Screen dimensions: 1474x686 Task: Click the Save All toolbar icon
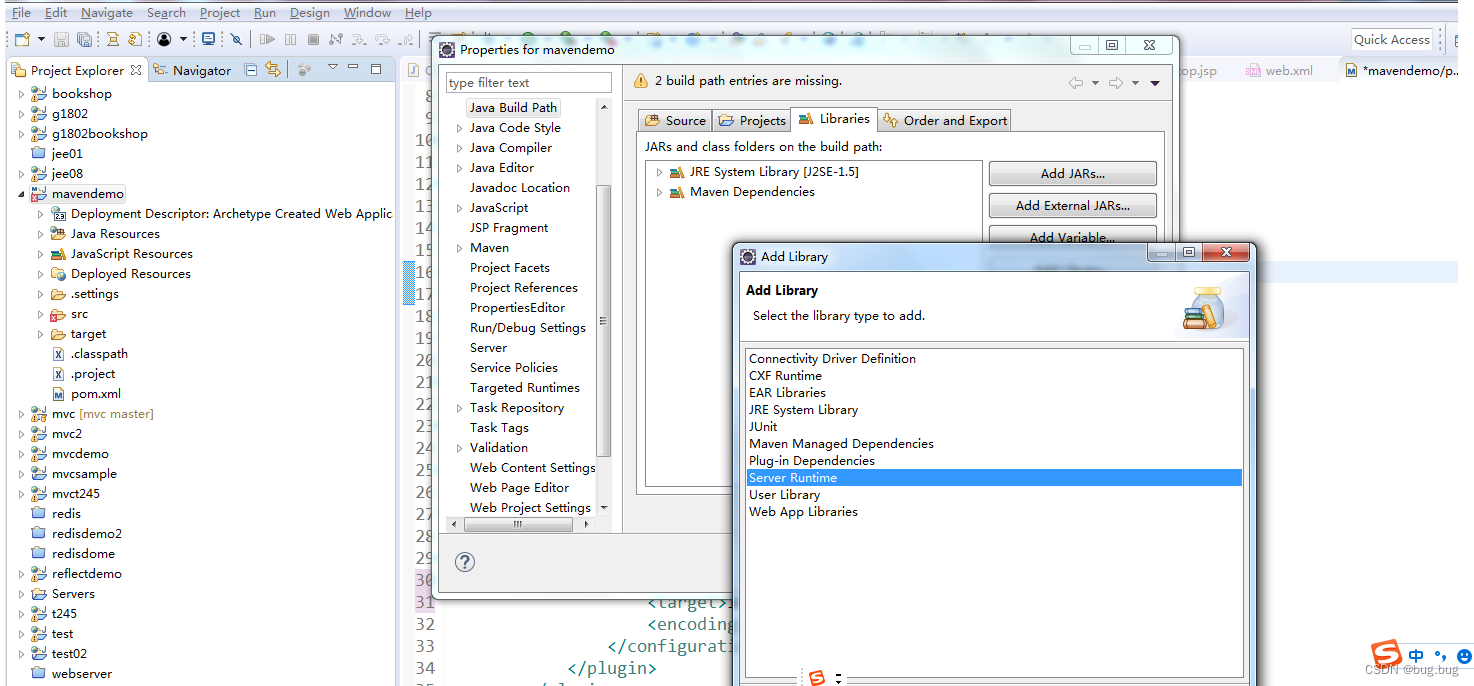pyautogui.click(x=84, y=40)
